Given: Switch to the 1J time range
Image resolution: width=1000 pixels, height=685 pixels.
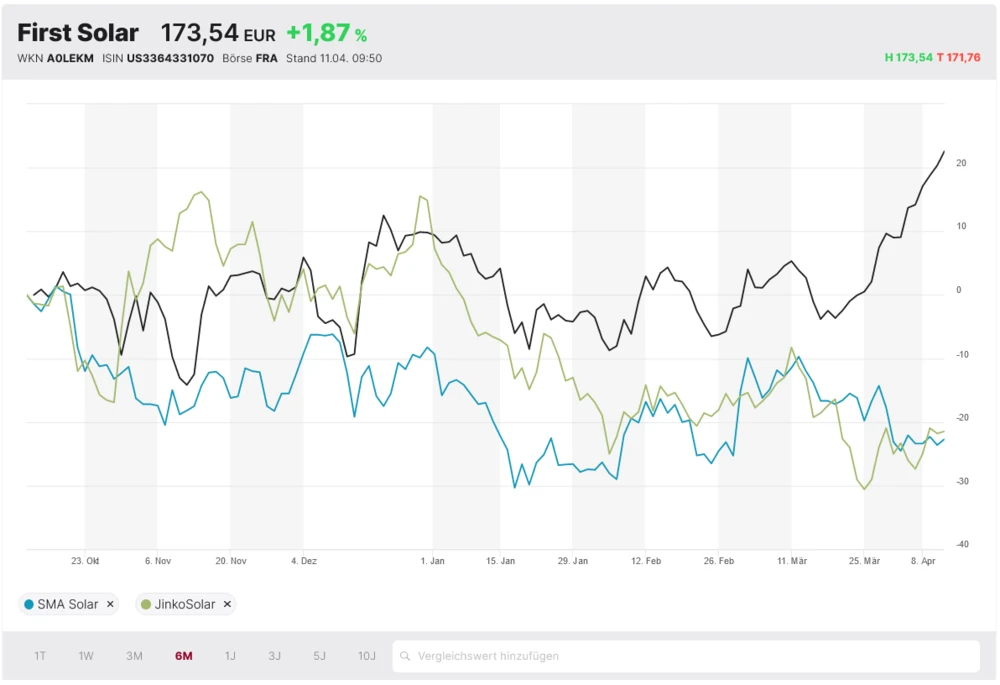Looking at the screenshot, I should click(230, 656).
